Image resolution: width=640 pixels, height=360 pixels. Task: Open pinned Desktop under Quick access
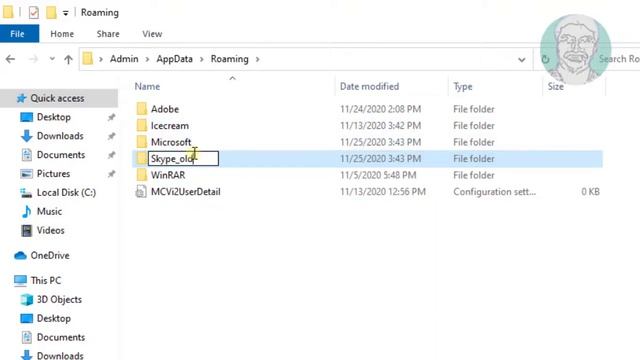point(53,117)
